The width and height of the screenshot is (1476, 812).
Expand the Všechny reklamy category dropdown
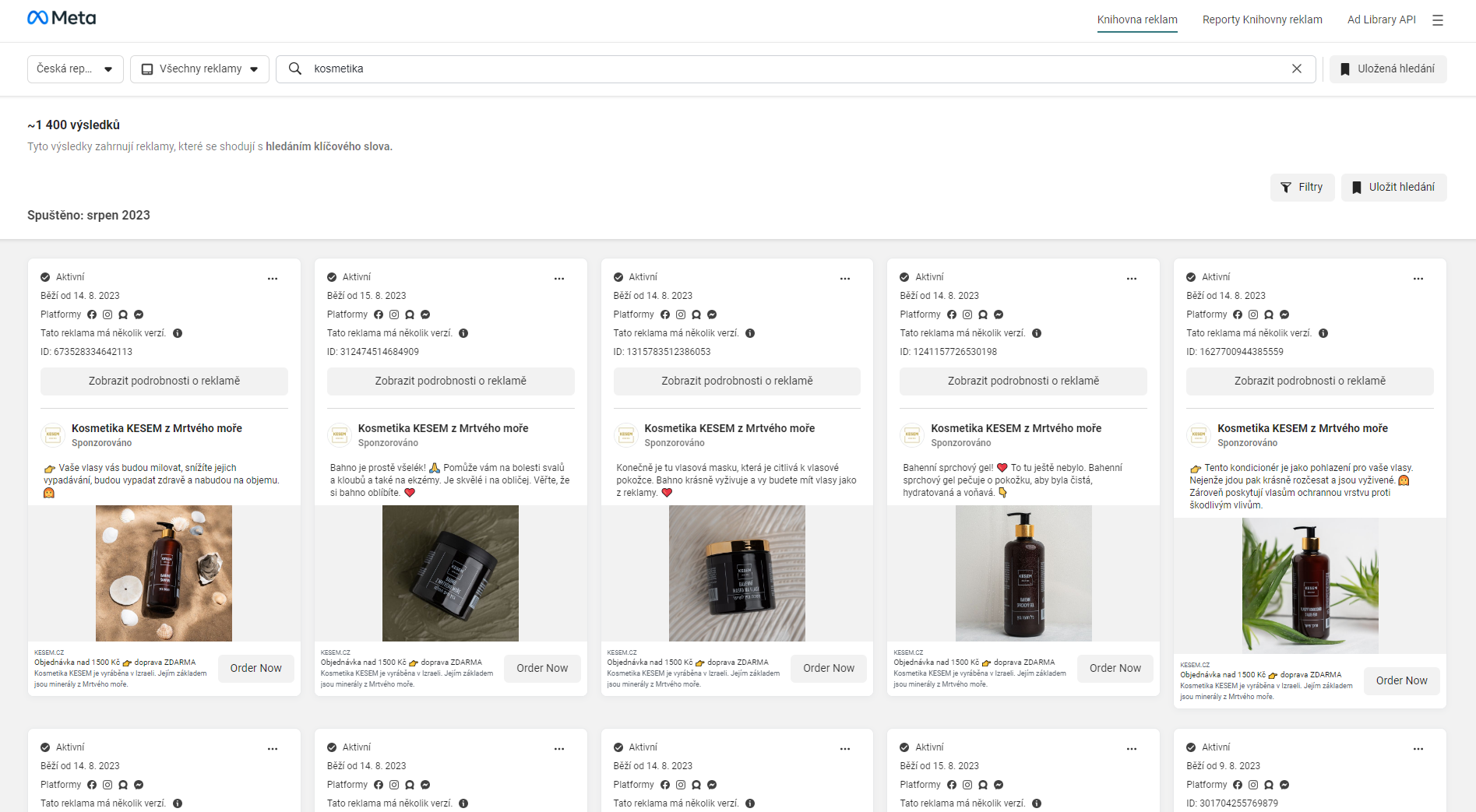199,69
